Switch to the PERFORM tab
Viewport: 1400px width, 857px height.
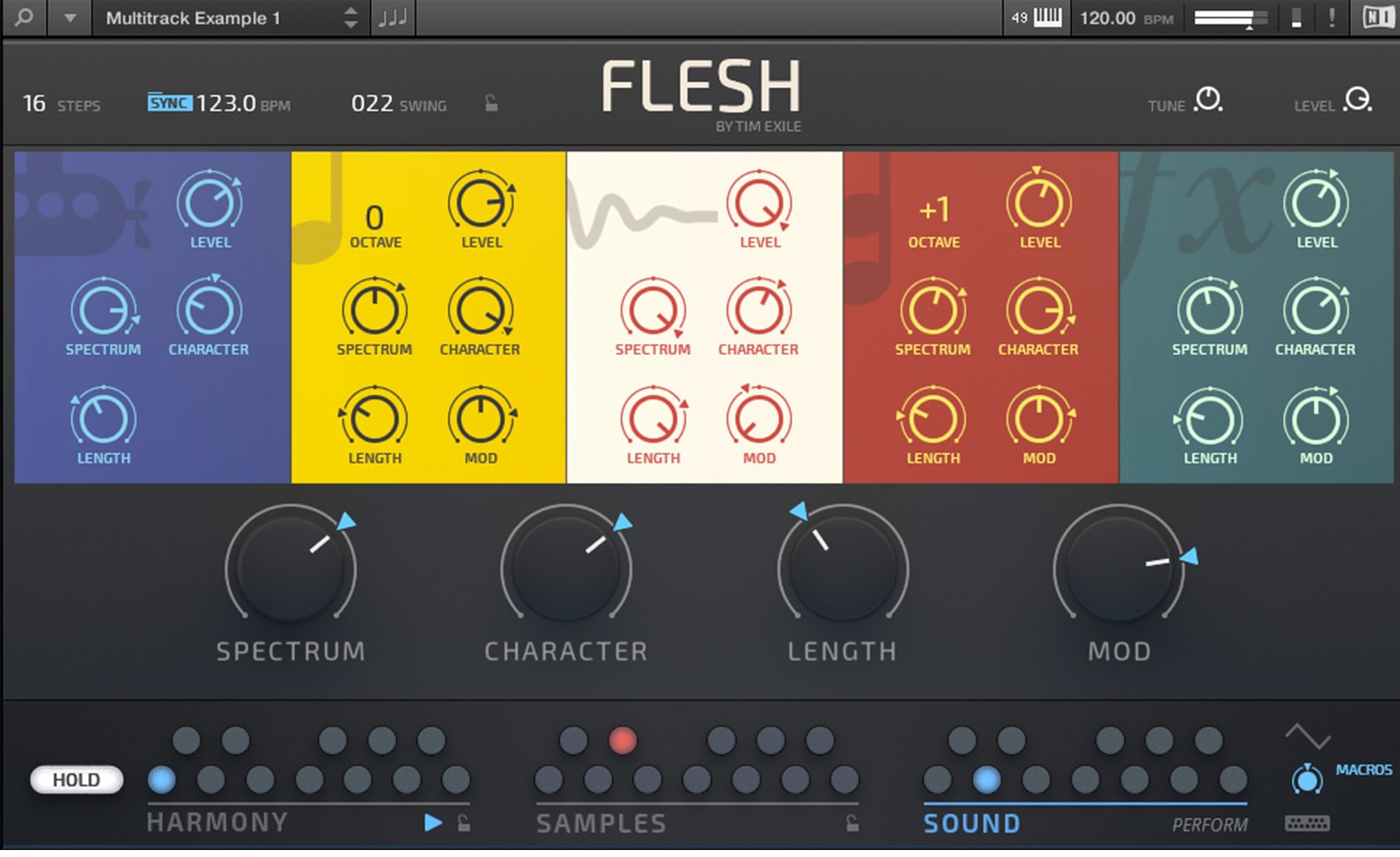click(x=1210, y=825)
